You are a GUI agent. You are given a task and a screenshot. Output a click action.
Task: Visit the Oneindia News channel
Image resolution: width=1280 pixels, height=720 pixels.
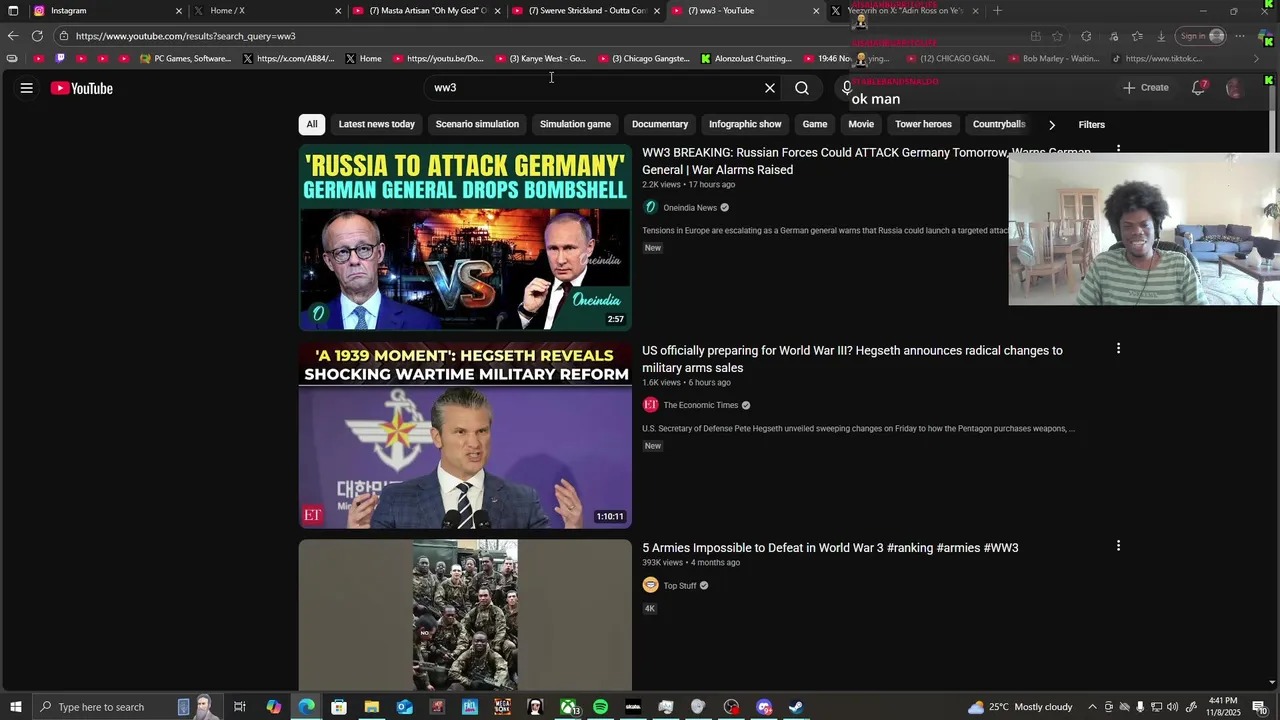pyautogui.click(x=690, y=208)
